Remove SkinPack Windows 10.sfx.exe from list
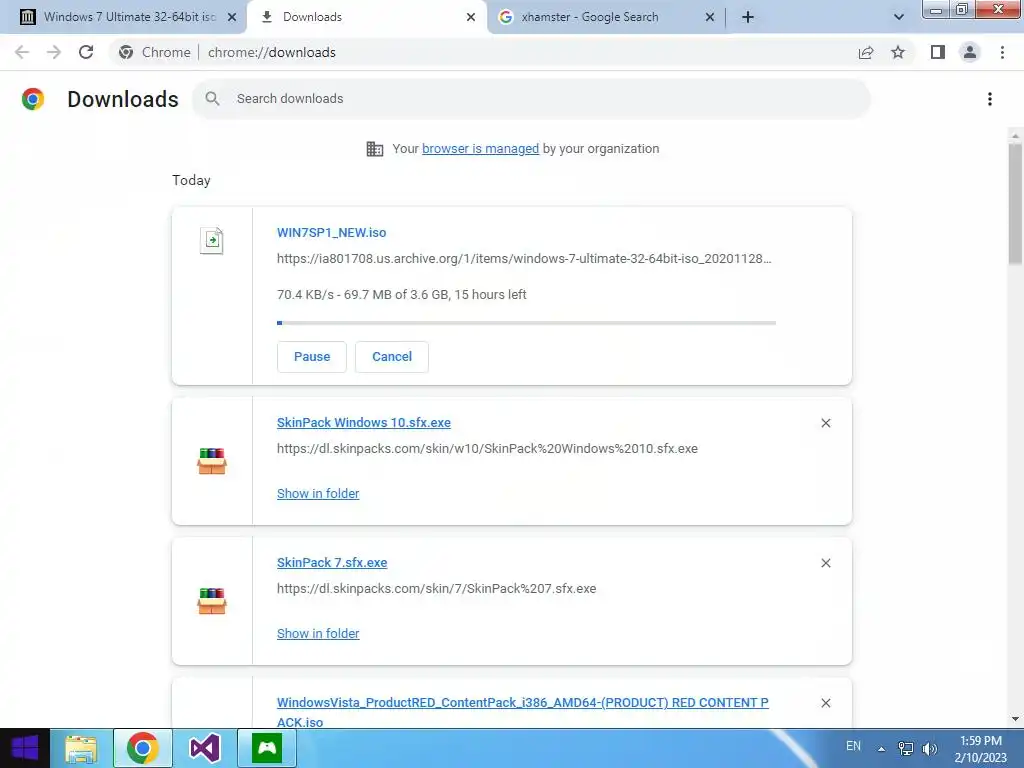This screenshot has height=768, width=1024. coord(825,423)
